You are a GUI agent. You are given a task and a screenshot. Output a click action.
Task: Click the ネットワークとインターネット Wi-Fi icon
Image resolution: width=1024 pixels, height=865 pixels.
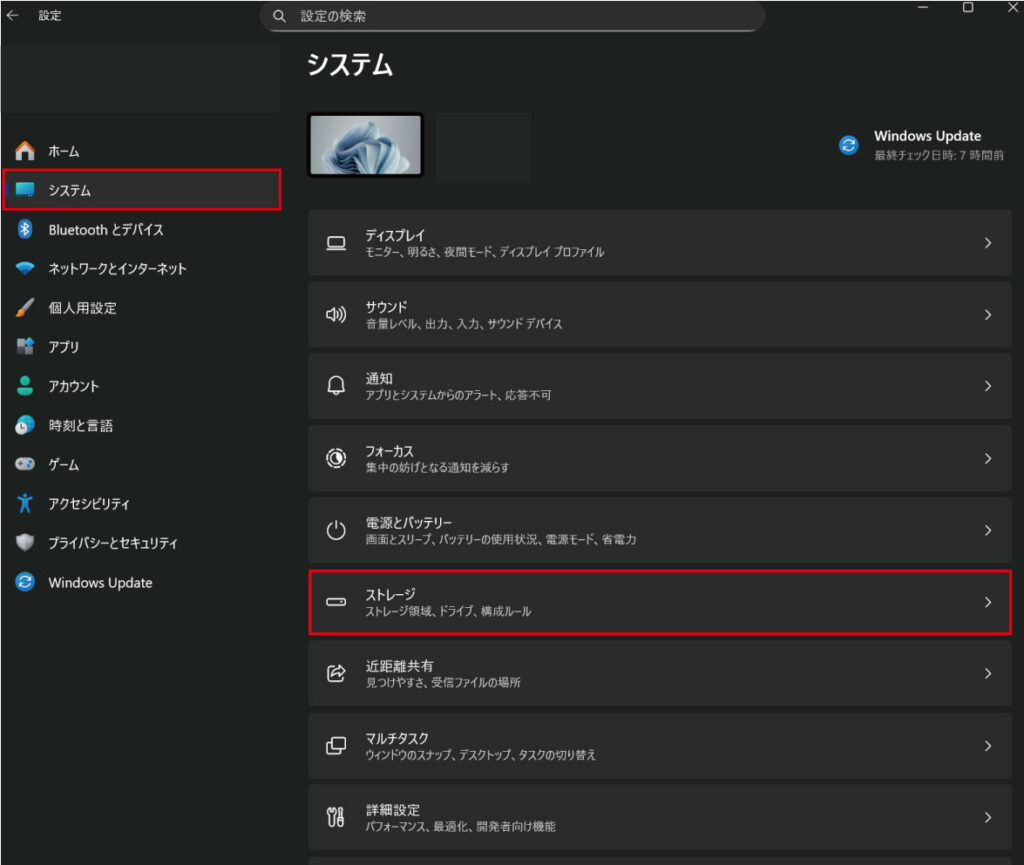point(25,269)
